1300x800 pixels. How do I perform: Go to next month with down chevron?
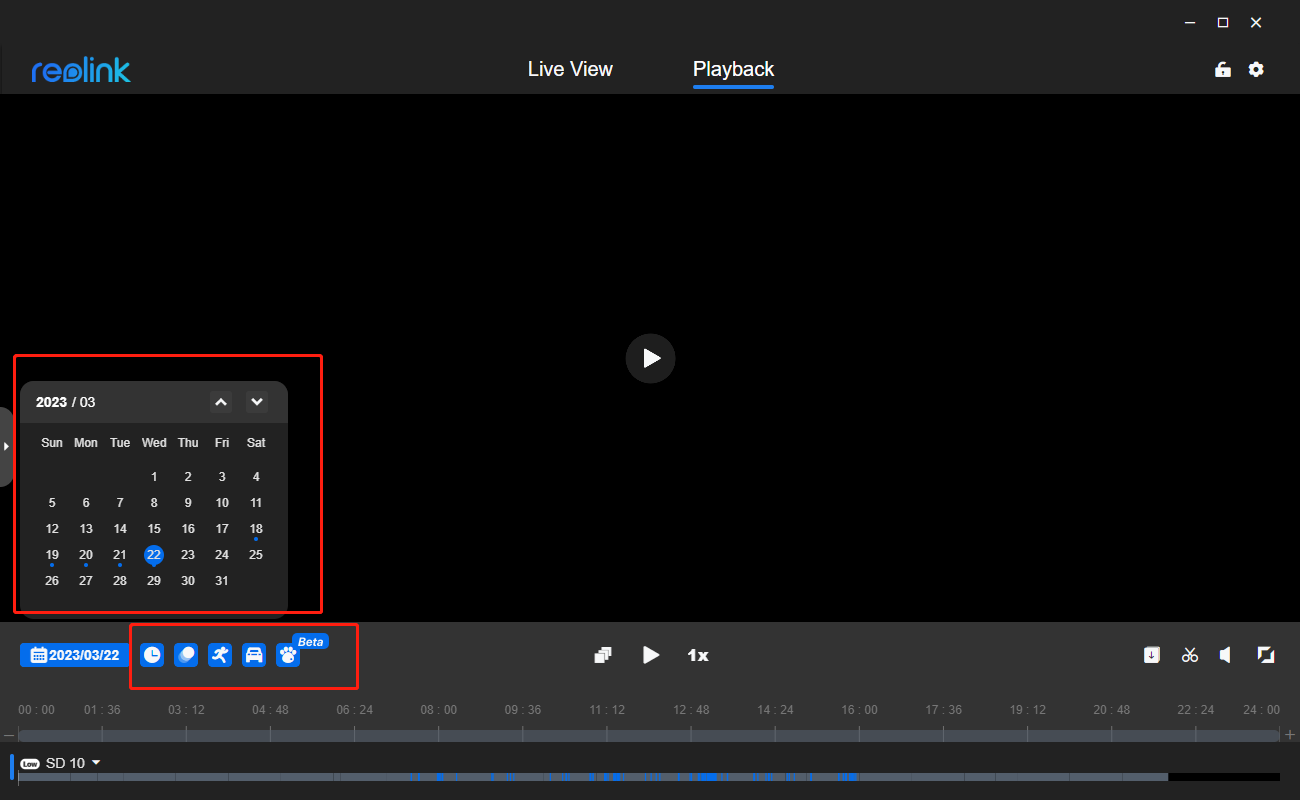[257, 402]
